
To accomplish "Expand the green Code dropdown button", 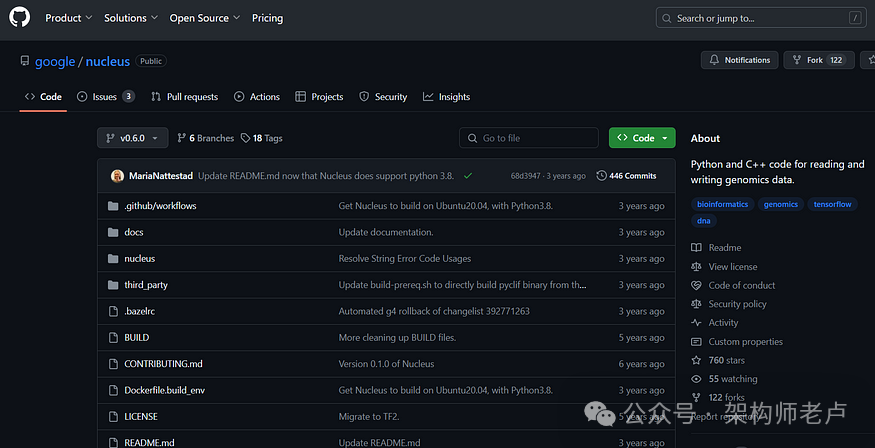I will 642,138.
